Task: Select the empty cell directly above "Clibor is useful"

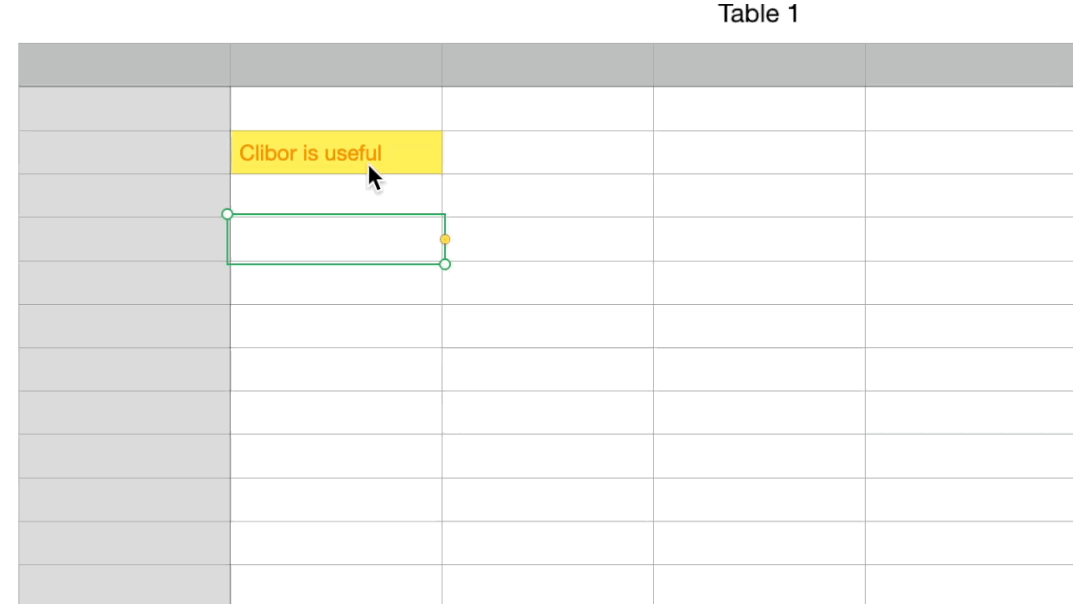Action: coord(337,109)
